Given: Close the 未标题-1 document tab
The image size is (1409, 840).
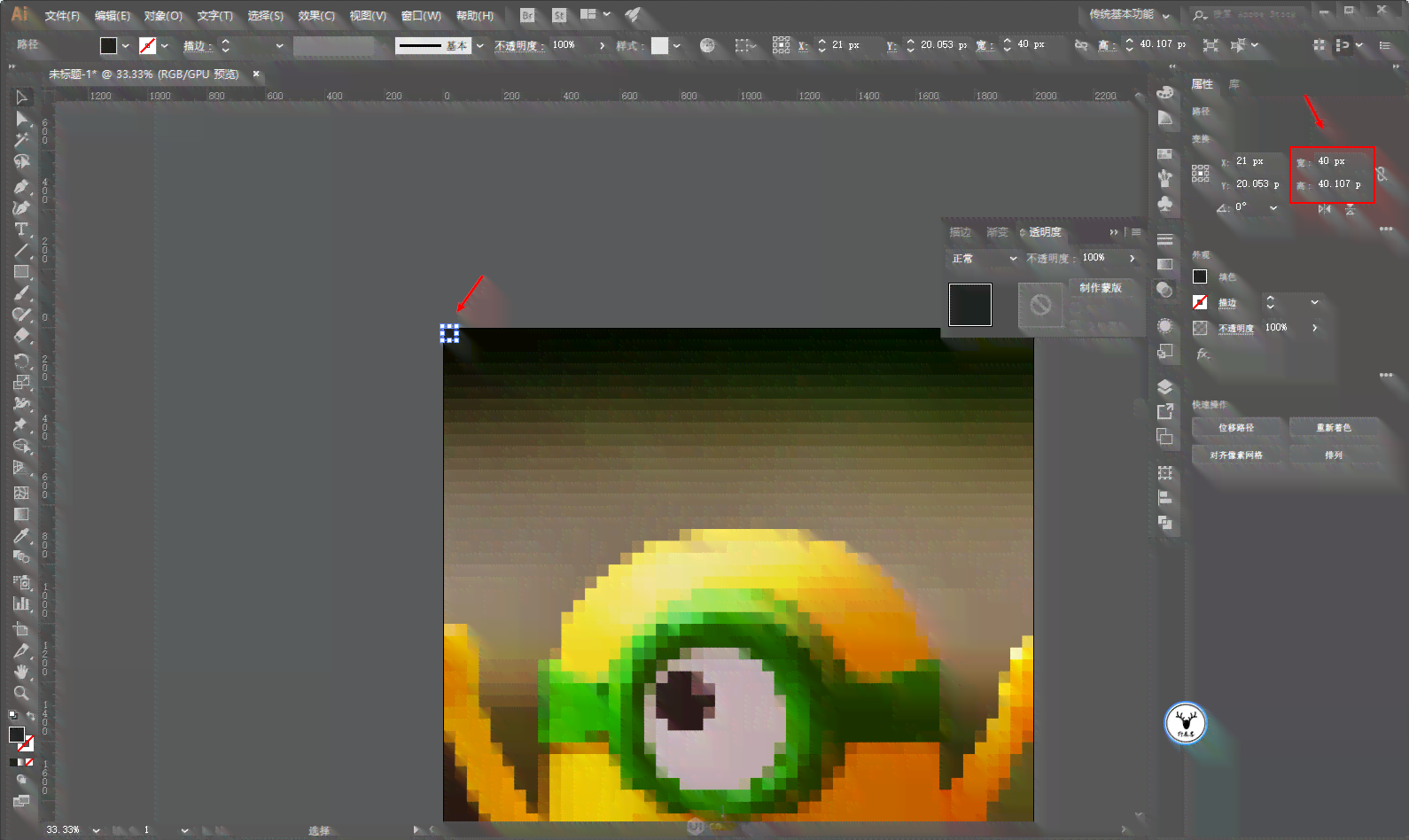Looking at the screenshot, I should tap(256, 74).
